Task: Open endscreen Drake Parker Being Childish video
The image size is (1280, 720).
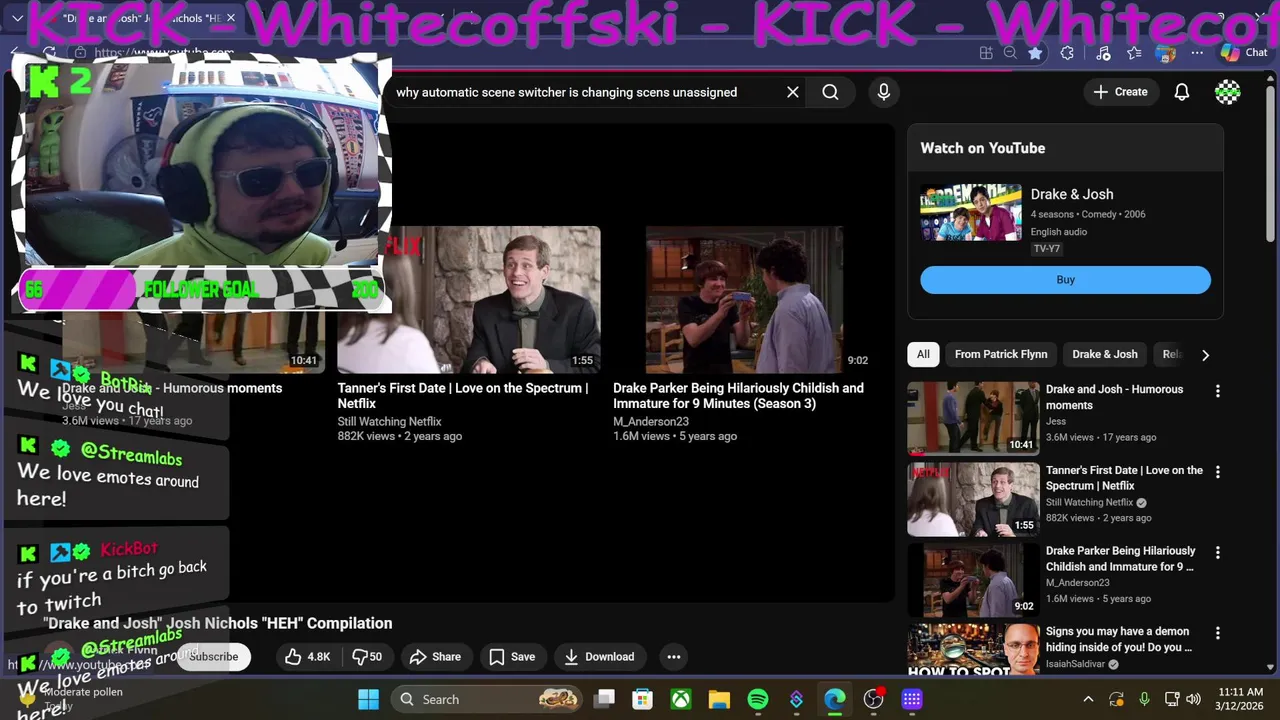Action: [744, 300]
